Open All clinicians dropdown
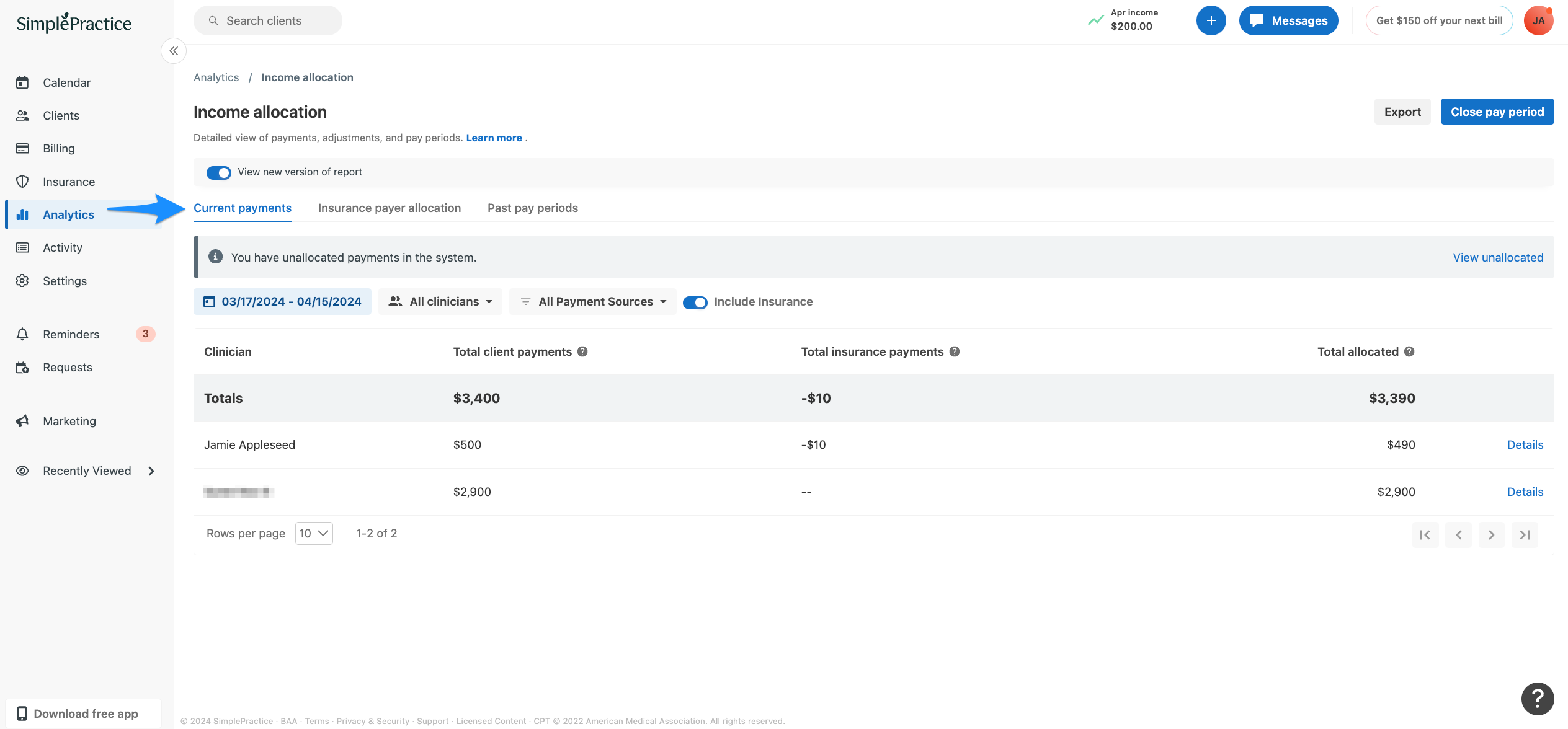Image resolution: width=1568 pixels, height=729 pixels. [440, 301]
